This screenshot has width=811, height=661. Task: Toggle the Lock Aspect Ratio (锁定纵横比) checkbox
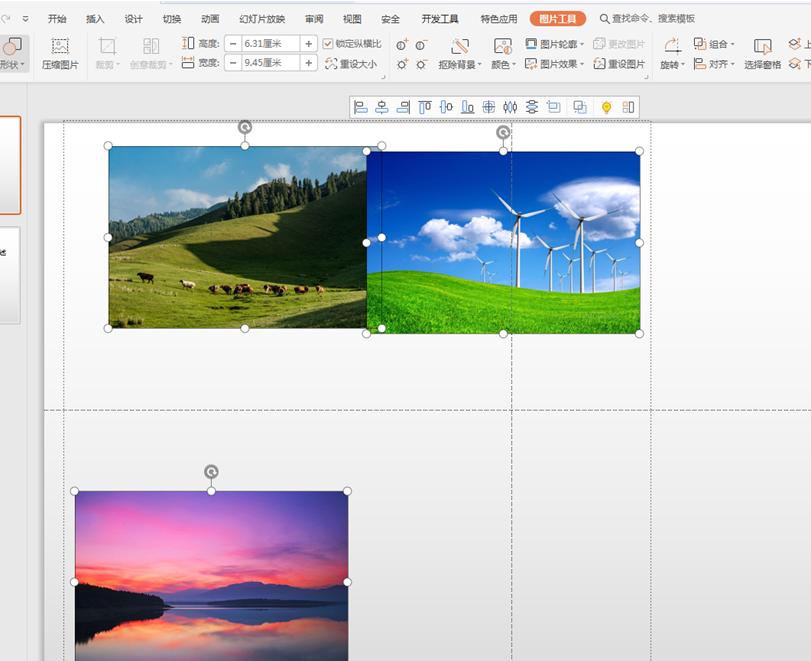[329, 44]
